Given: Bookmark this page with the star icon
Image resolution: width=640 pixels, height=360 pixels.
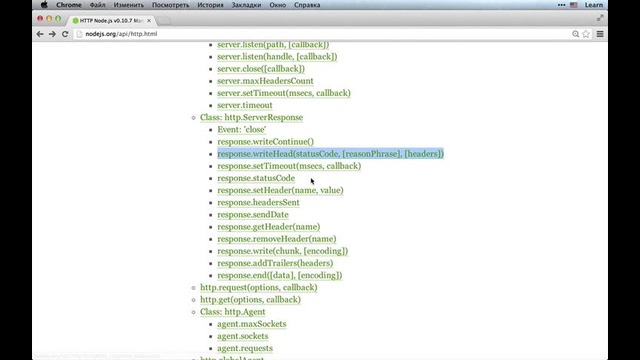Looking at the screenshot, I should pos(586,34).
